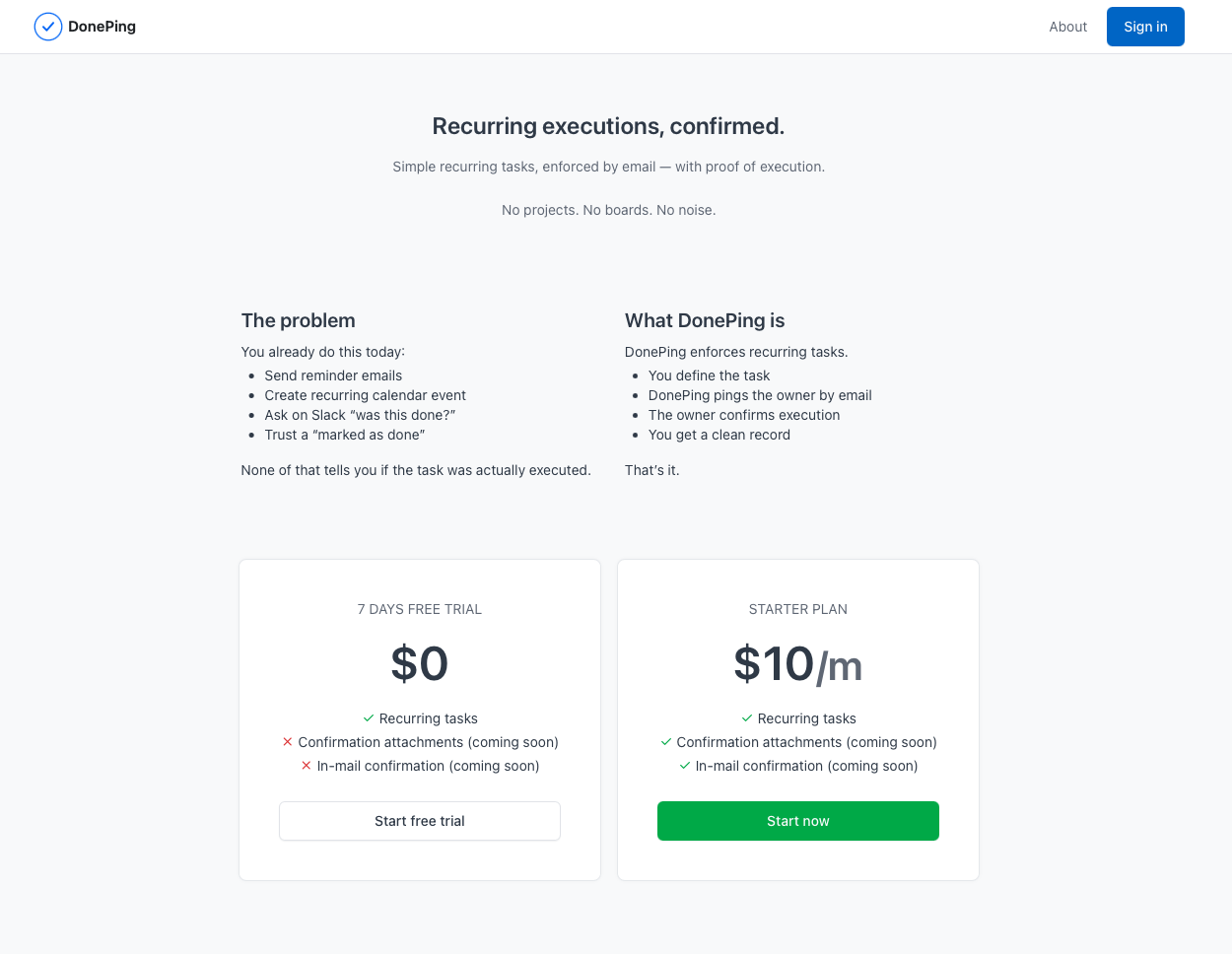
Task: Click the green check beside Confirmation attachments in Starter Plan
Action: pos(665,742)
